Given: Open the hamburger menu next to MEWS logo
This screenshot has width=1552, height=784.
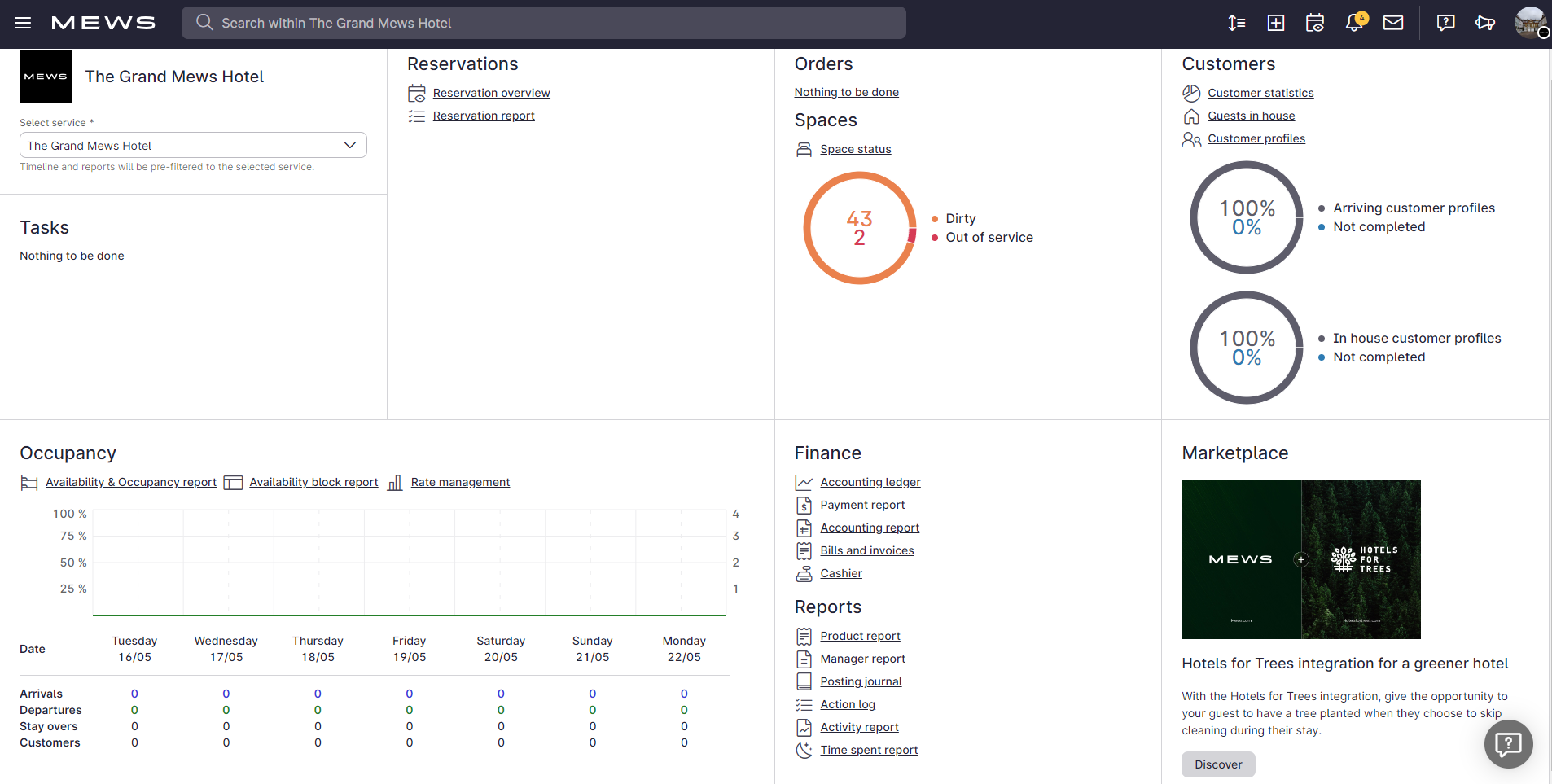Looking at the screenshot, I should 23,23.
